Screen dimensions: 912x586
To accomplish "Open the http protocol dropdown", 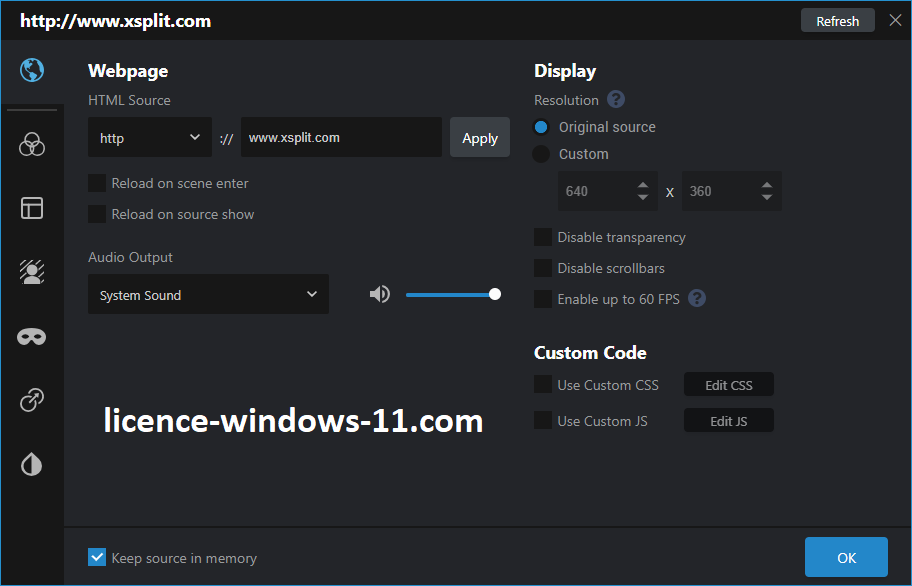I will tap(150, 138).
